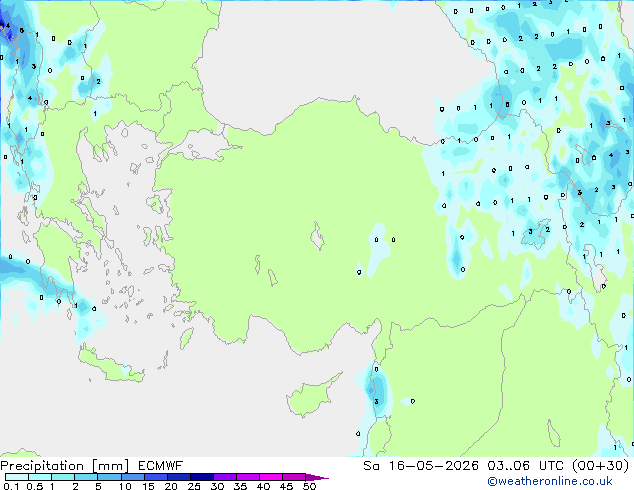Screen dimensions: 634x490
Task: Click the legend label '15'
Action: (148, 486)
